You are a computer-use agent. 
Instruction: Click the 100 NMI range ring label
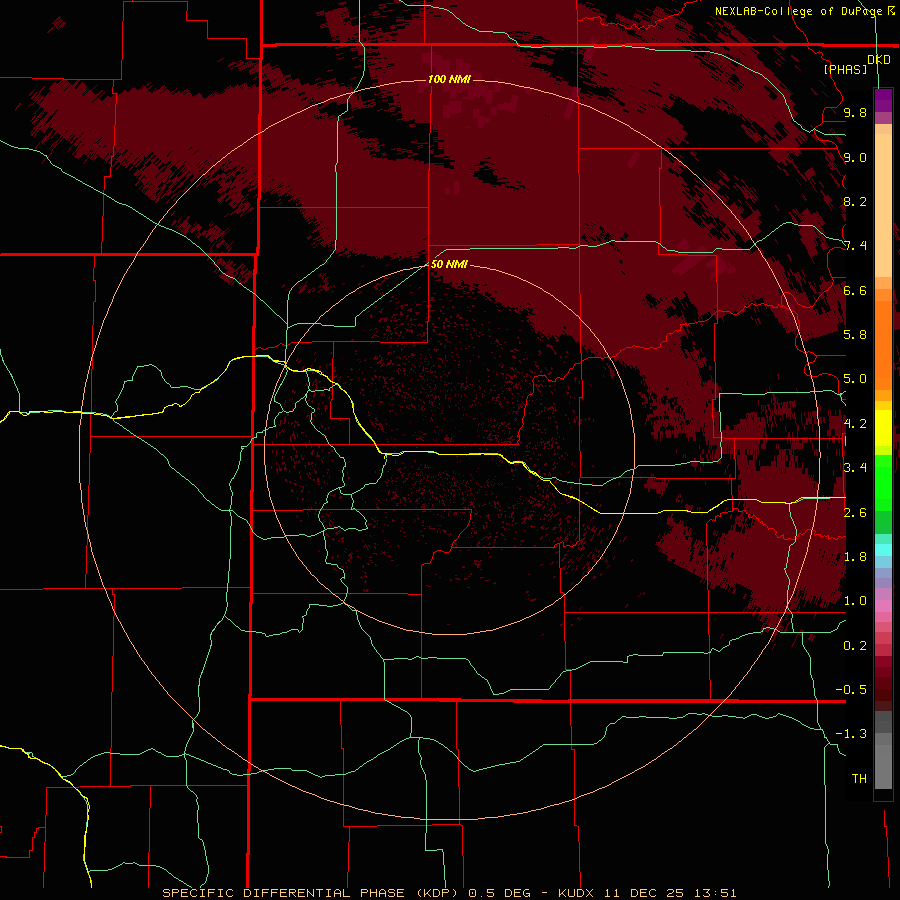449,79
